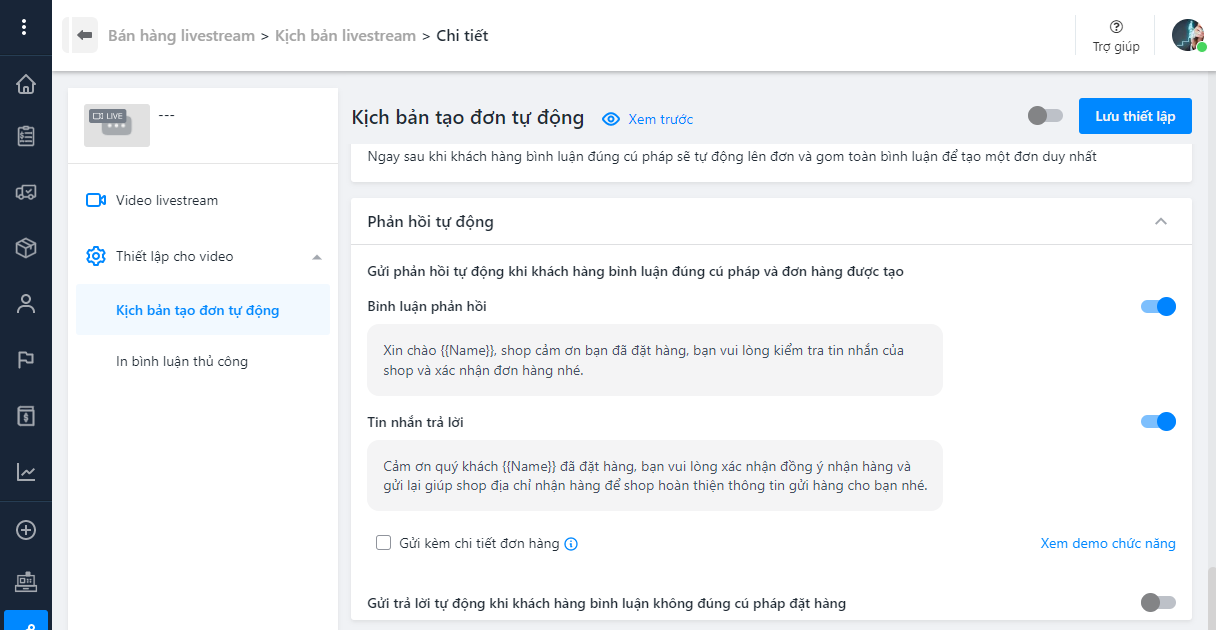Check the Gửi kèm chi tiết đơn hàng box

pos(383,543)
